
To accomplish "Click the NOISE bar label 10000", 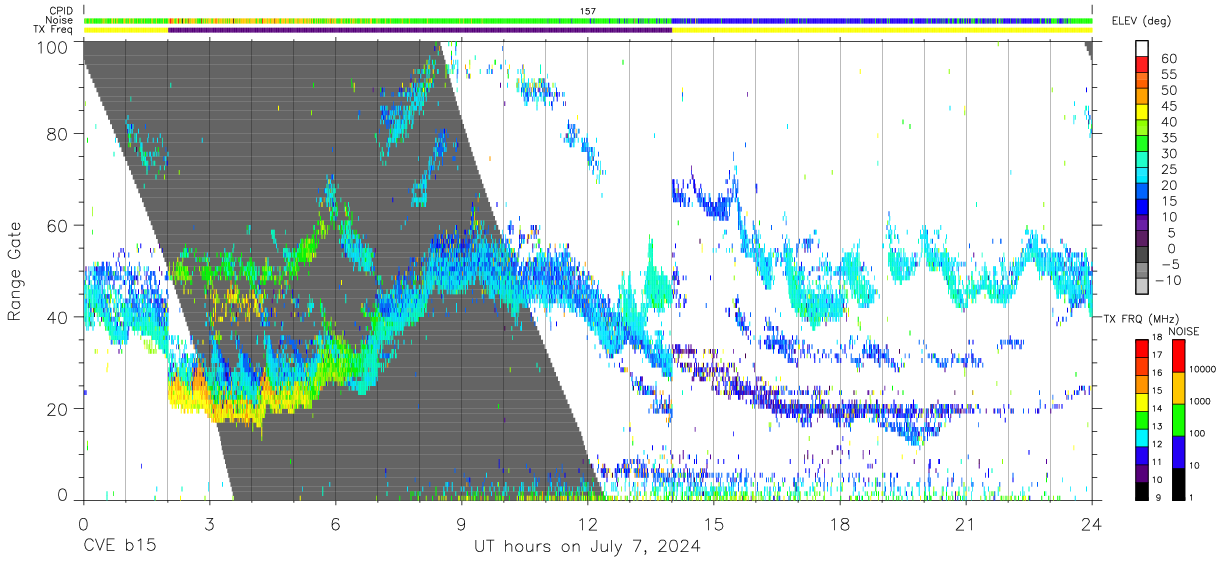I will click(1204, 370).
